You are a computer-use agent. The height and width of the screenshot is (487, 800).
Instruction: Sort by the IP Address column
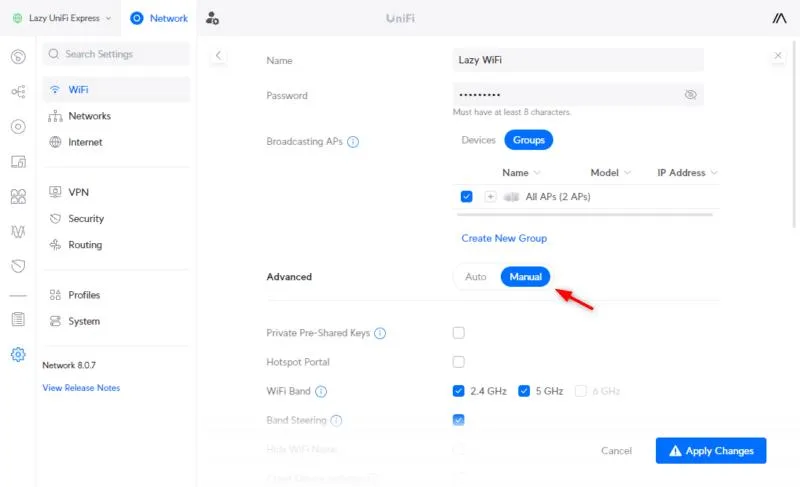click(x=687, y=173)
